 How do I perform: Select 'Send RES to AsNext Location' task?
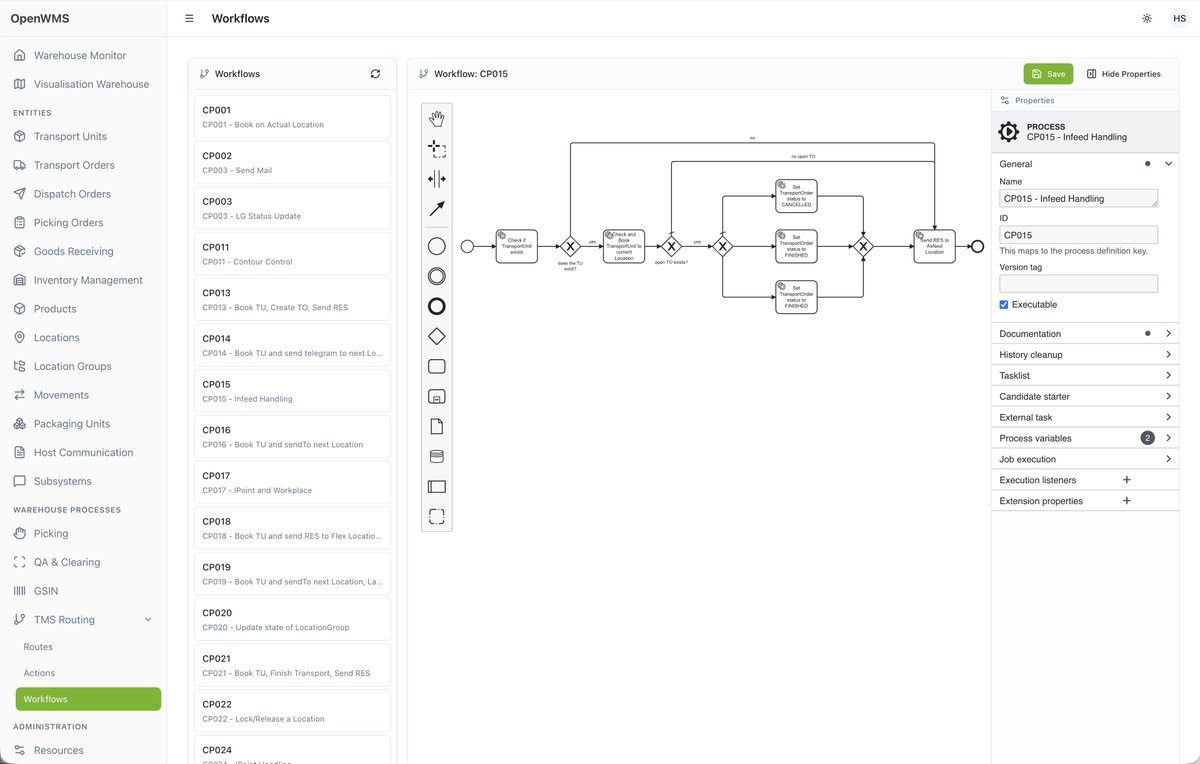pos(934,246)
